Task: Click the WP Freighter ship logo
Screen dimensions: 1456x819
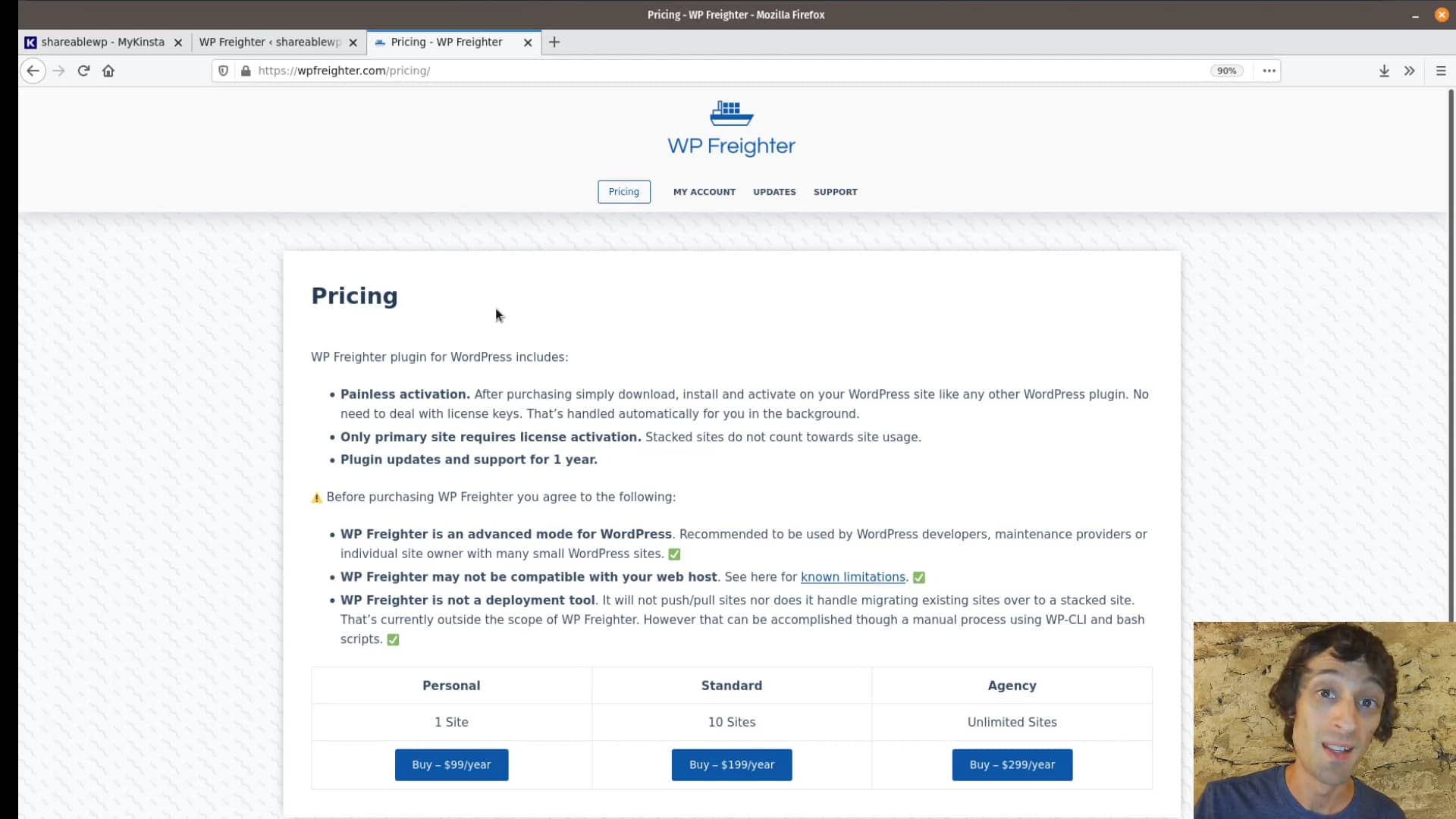Action: point(731,113)
